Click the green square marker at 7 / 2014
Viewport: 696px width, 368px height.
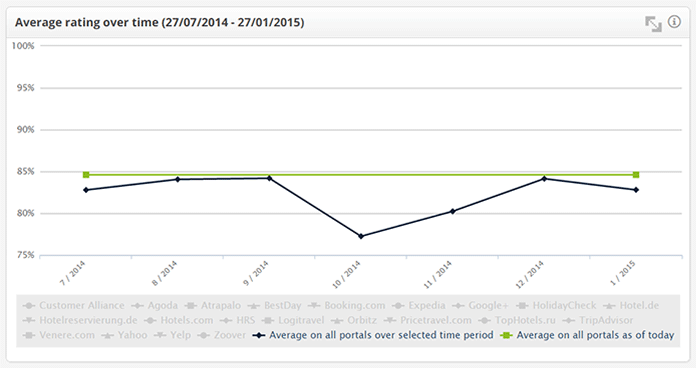coord(86,175)
